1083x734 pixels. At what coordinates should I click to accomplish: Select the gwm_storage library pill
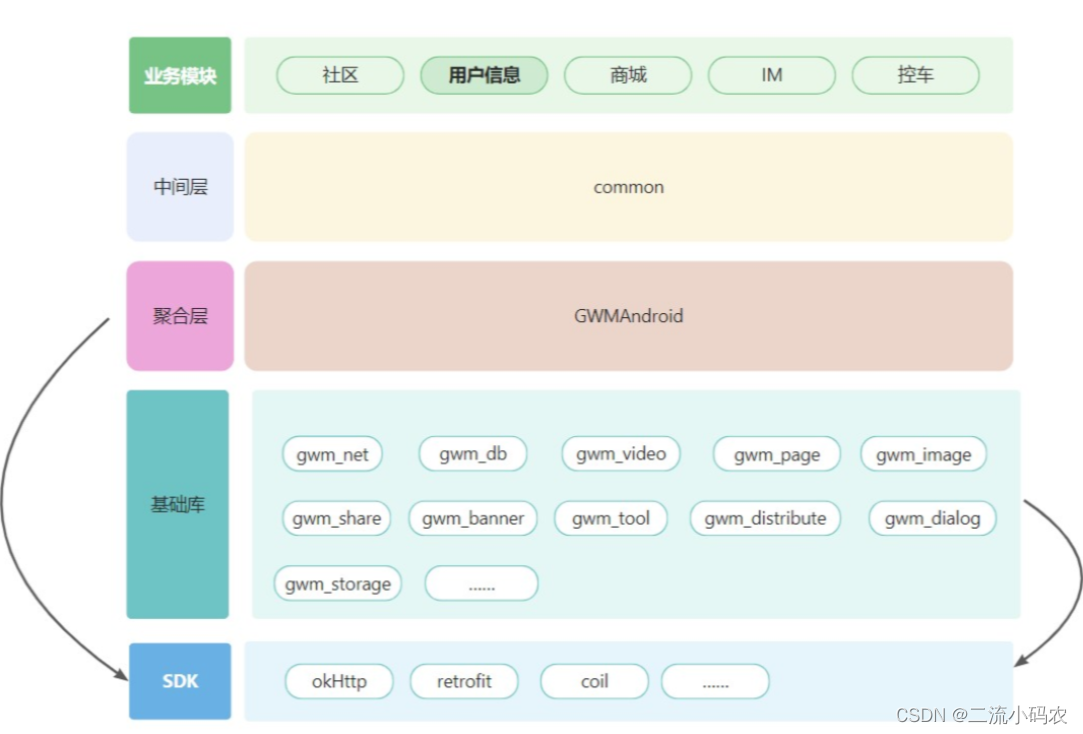(338, 583)
